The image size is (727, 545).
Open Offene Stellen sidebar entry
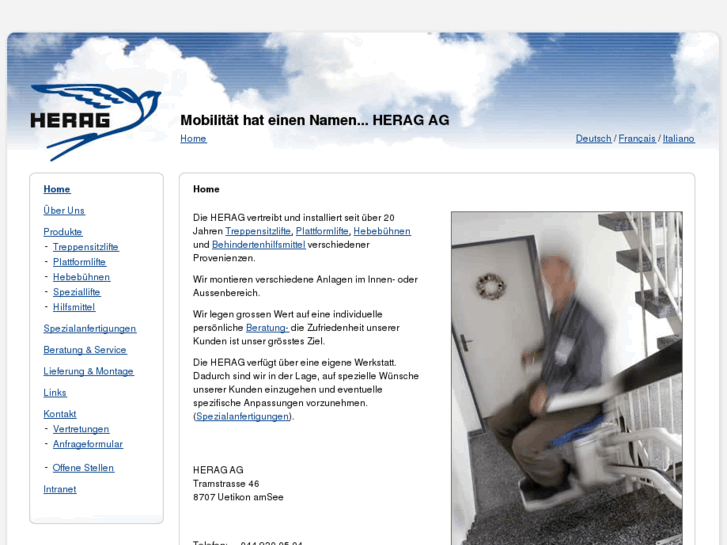(x=83, y=468)
